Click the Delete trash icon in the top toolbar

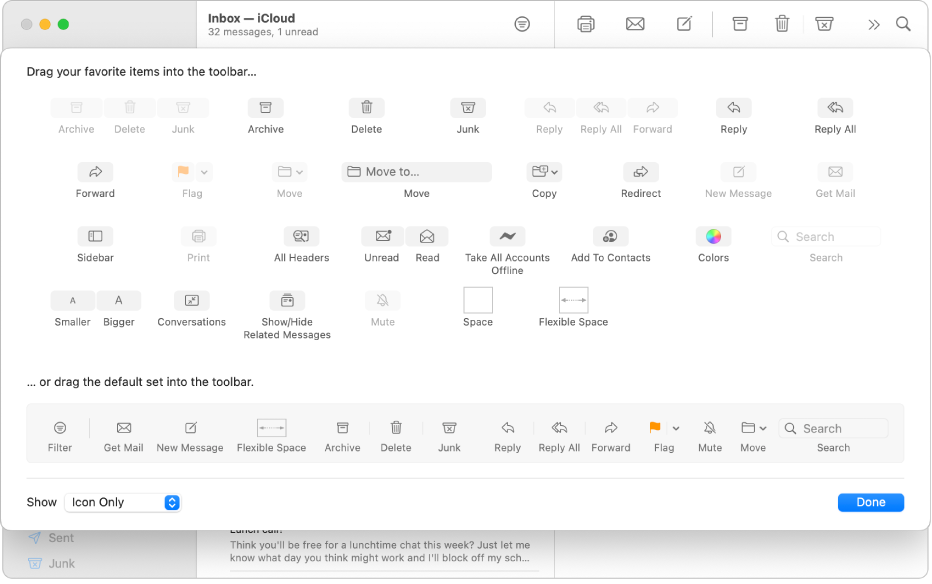pyautogui.click(x=782, y=23)
